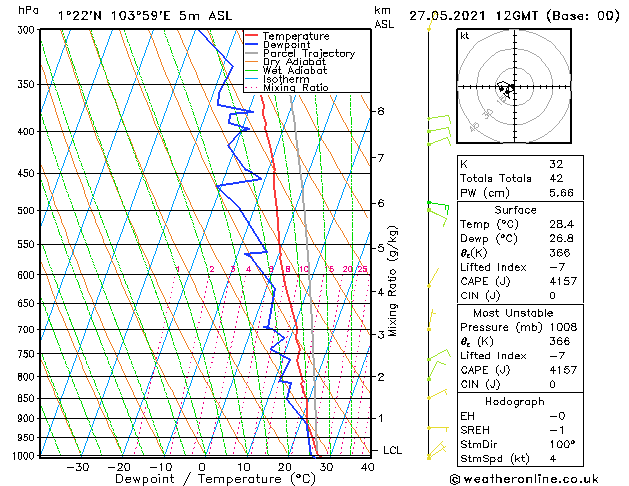Click the "Hodograph" section heading
This screenshot has height=486, width=629.
(x=515, y=402)
